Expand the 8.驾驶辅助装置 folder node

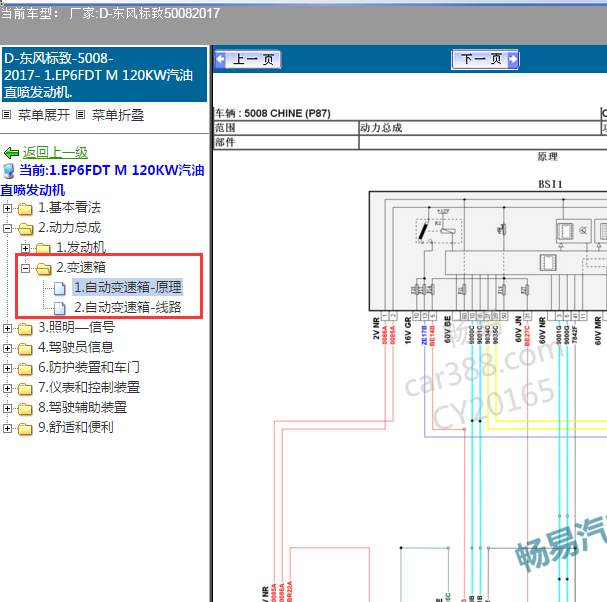click(7, 408)
